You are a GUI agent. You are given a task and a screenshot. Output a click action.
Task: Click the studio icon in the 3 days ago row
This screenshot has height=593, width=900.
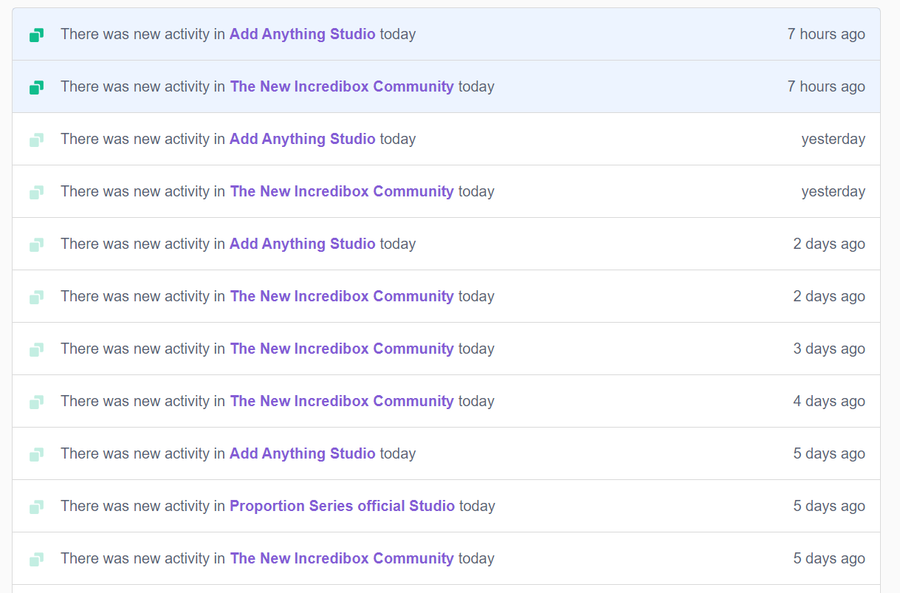coord(37,350)
